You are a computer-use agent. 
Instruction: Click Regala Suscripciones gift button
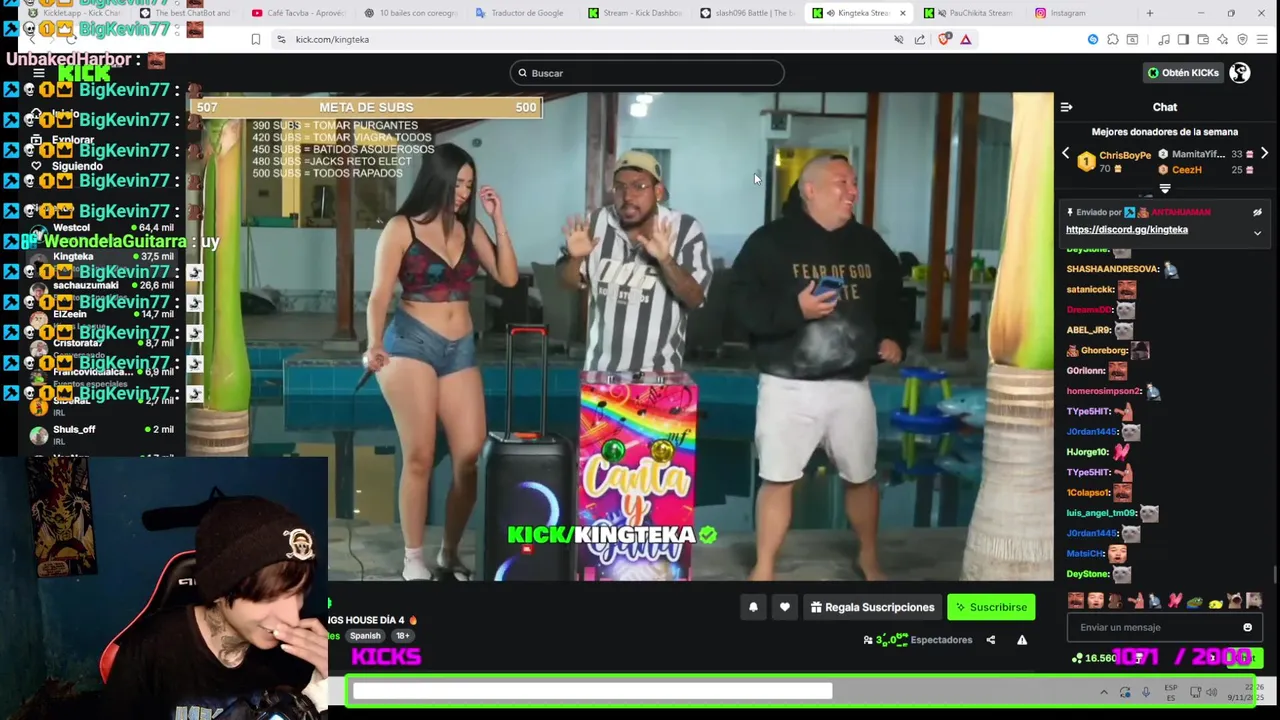point(873,607)
